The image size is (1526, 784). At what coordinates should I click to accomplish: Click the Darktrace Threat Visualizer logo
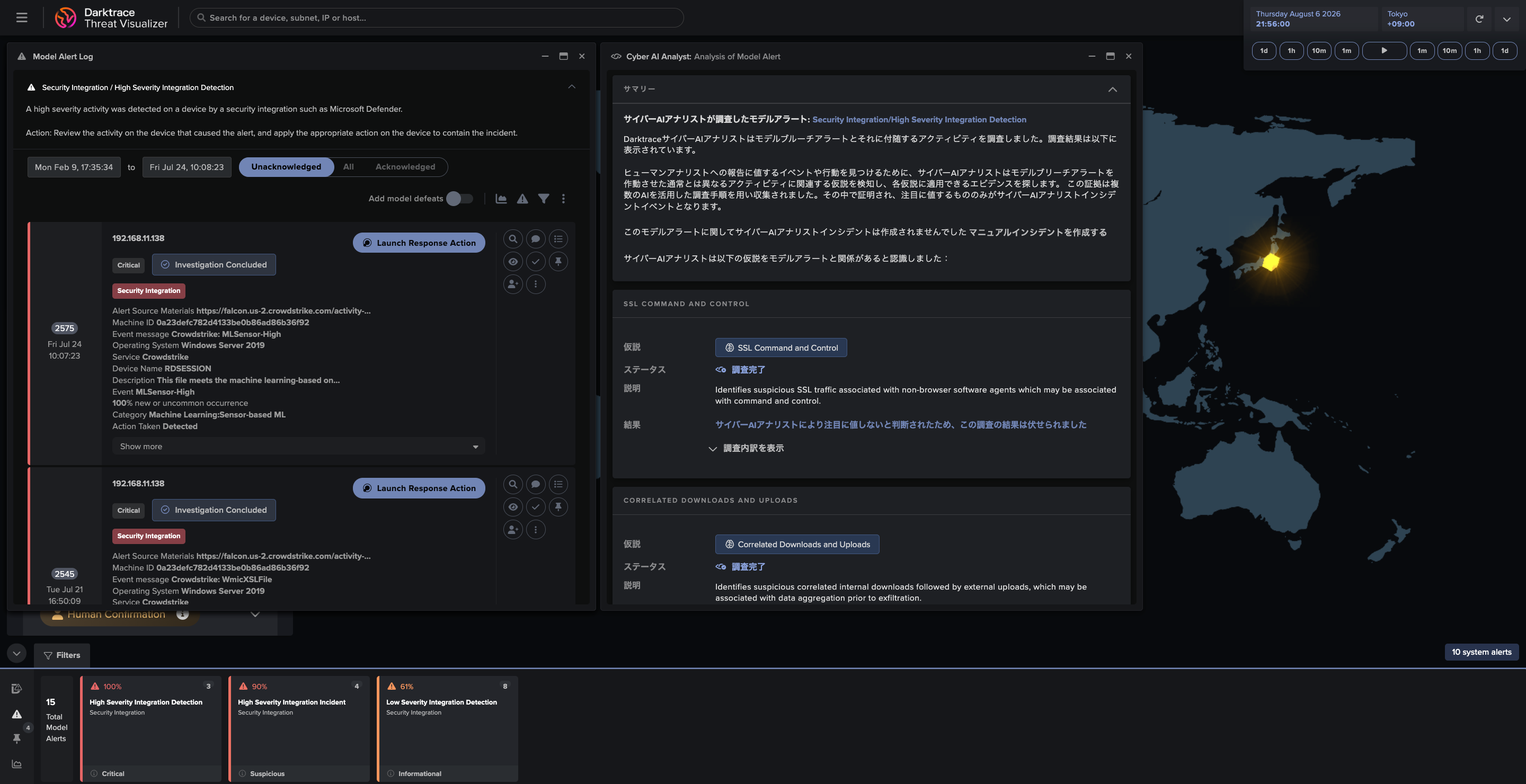[x=111, y=18]
